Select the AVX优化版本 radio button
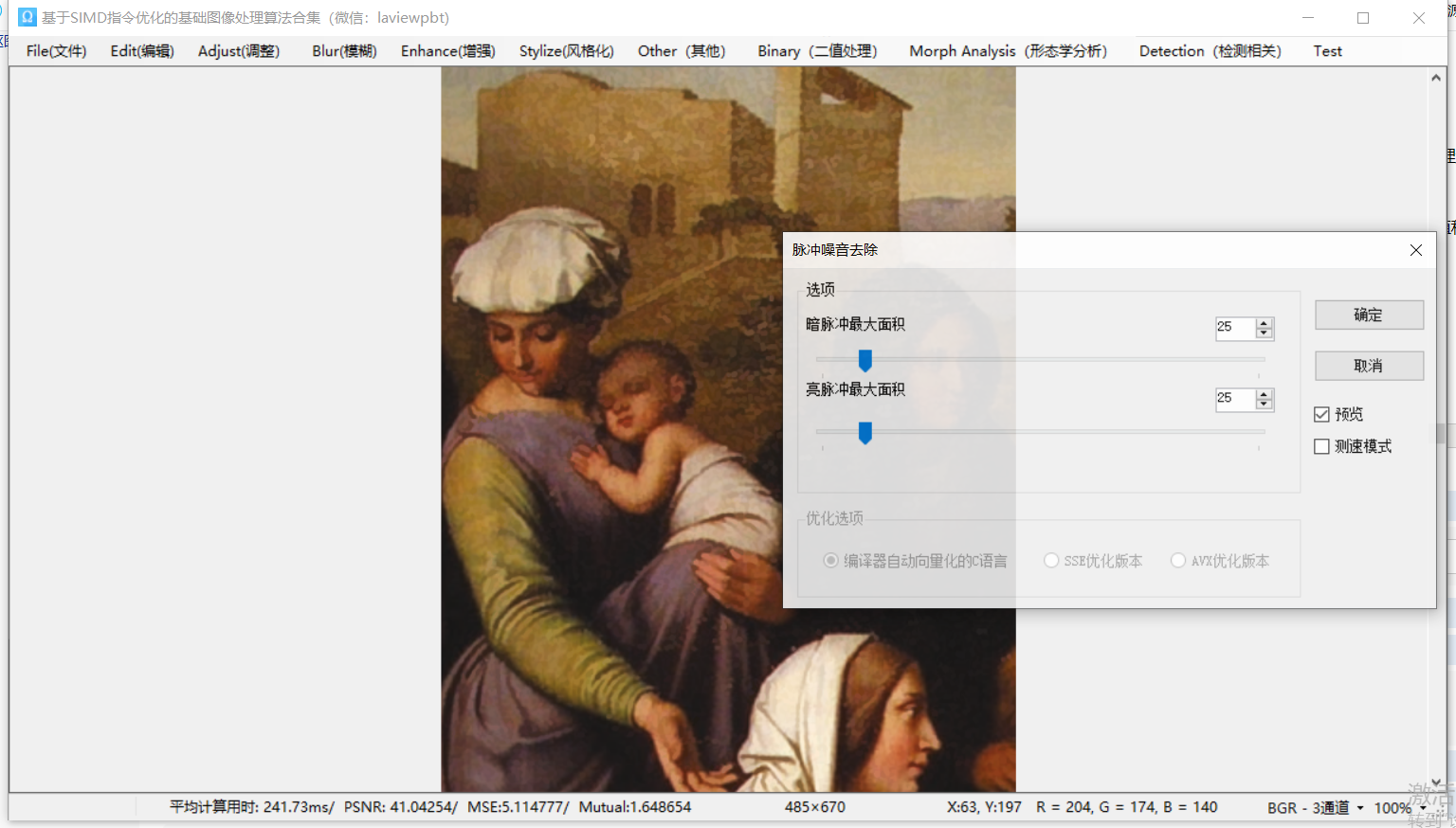Image resolution: width=1456 pixels, height=828 pixels. (1178, 561)
